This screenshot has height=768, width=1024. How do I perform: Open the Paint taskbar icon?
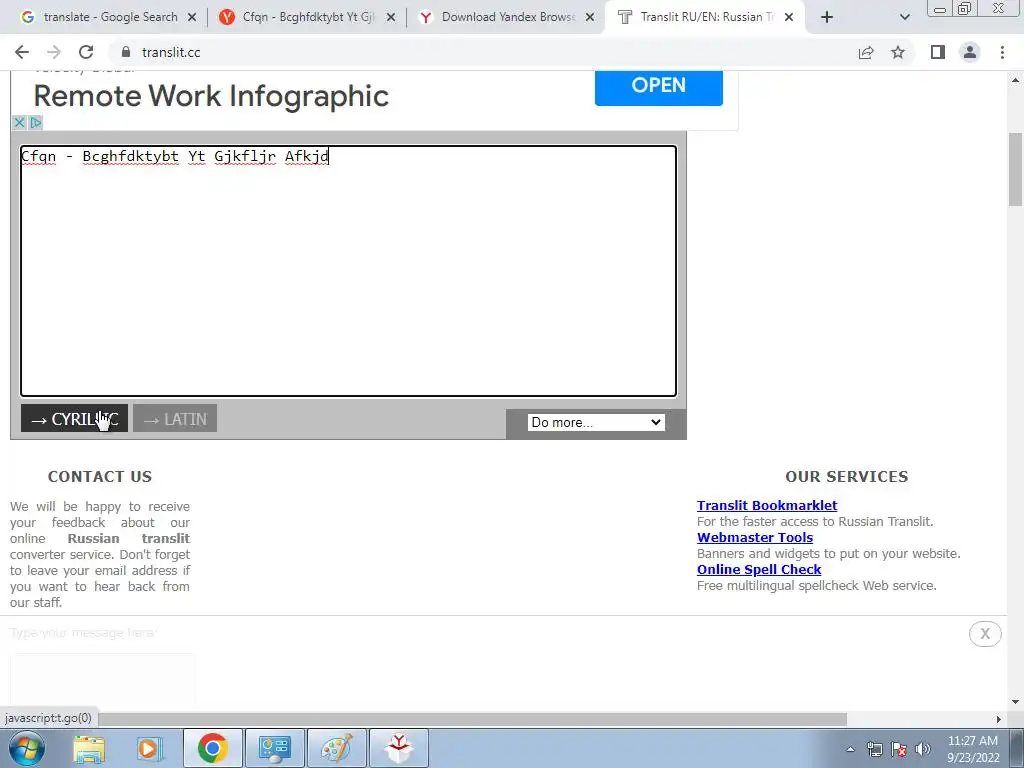336,748
